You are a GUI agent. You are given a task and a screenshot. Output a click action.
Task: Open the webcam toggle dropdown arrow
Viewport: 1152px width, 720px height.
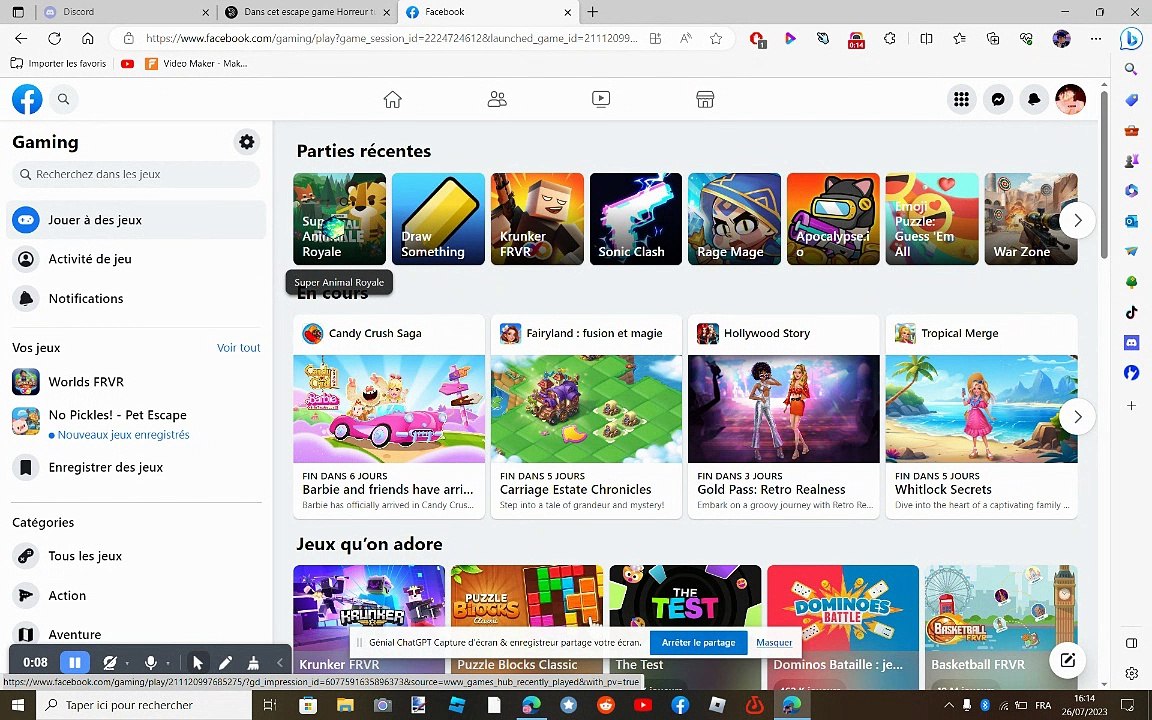pos(128,663)
